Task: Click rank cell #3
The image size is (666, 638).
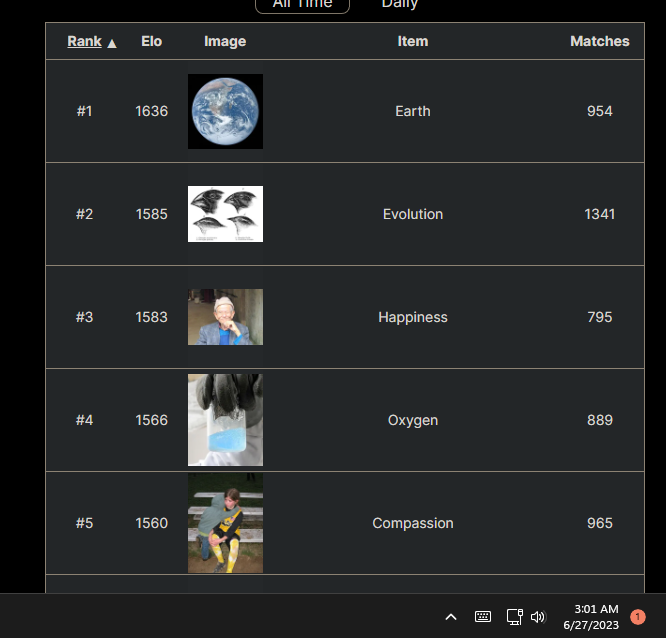Action: tap(84, 317)
